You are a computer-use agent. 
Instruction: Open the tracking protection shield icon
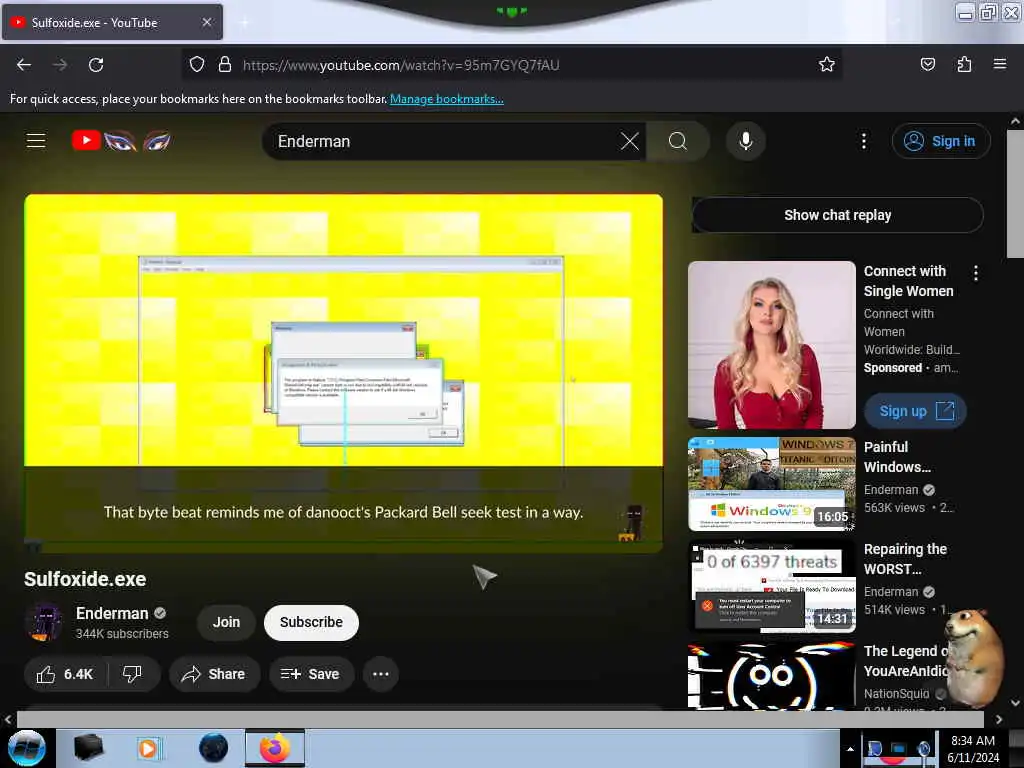[197, 64]
